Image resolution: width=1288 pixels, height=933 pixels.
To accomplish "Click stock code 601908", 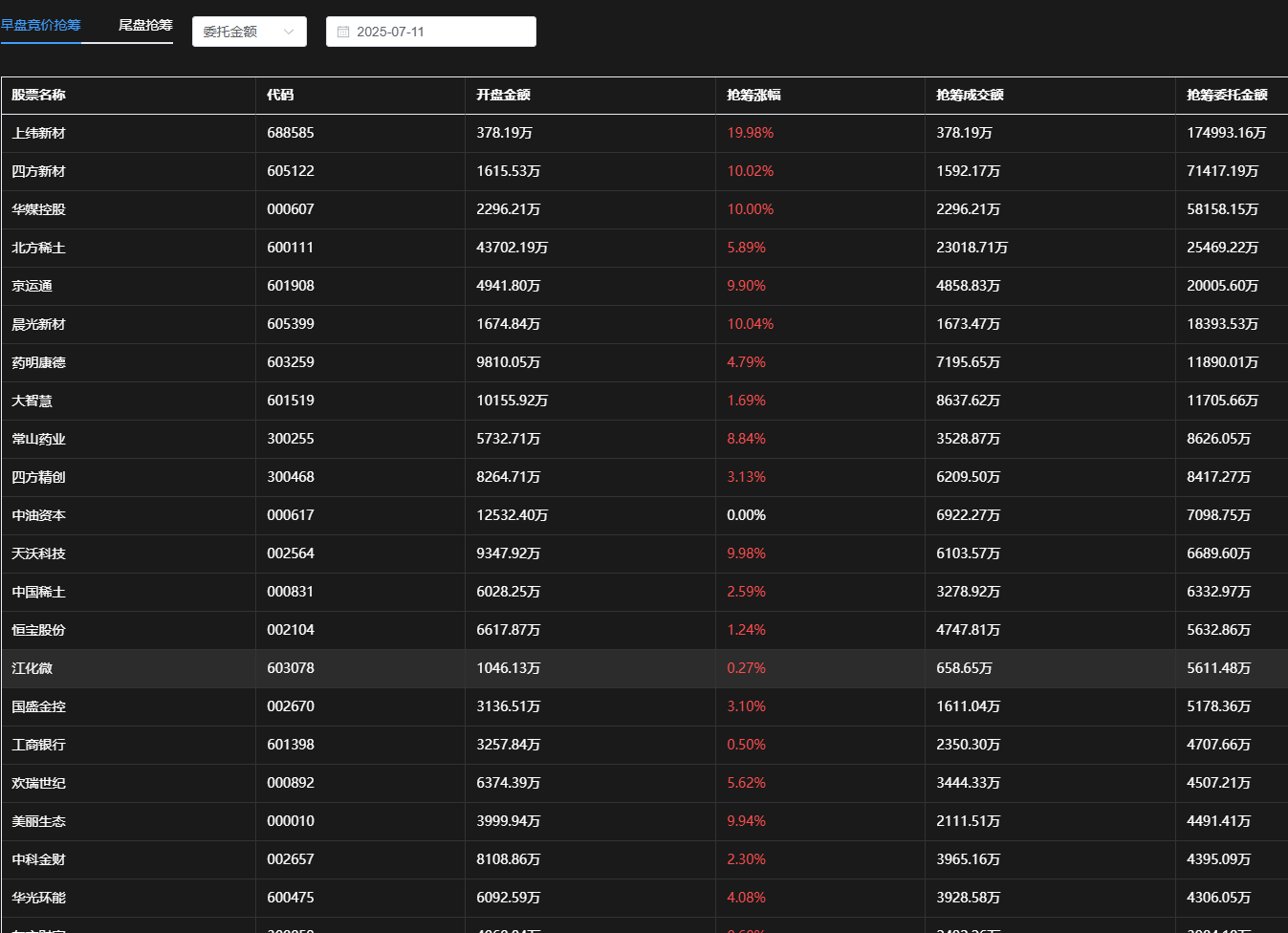I will click(291, 286).
